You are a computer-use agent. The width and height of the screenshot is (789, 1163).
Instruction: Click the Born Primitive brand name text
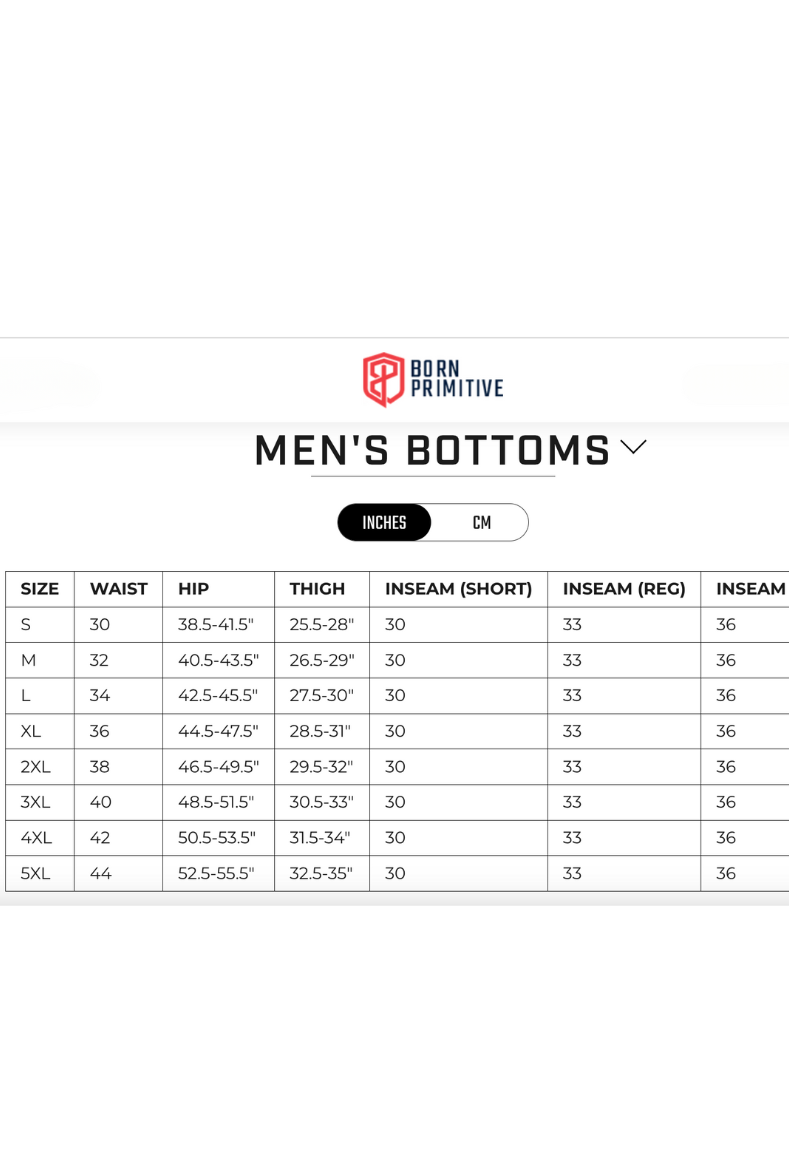(x=457, y=378)
